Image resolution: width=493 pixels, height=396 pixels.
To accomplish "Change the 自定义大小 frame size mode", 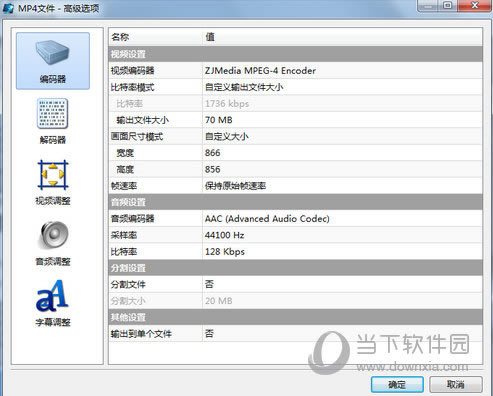I will click(x=227, y=136).
